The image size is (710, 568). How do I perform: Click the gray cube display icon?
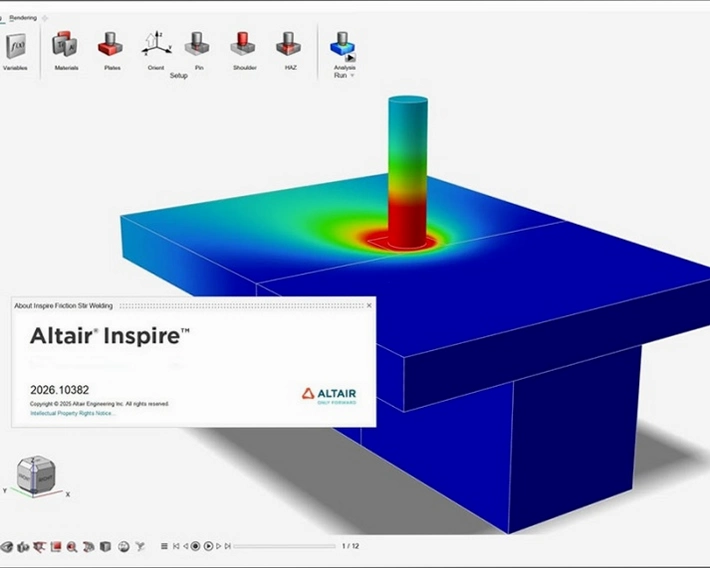pyautogui.click(x=106, y=547)
